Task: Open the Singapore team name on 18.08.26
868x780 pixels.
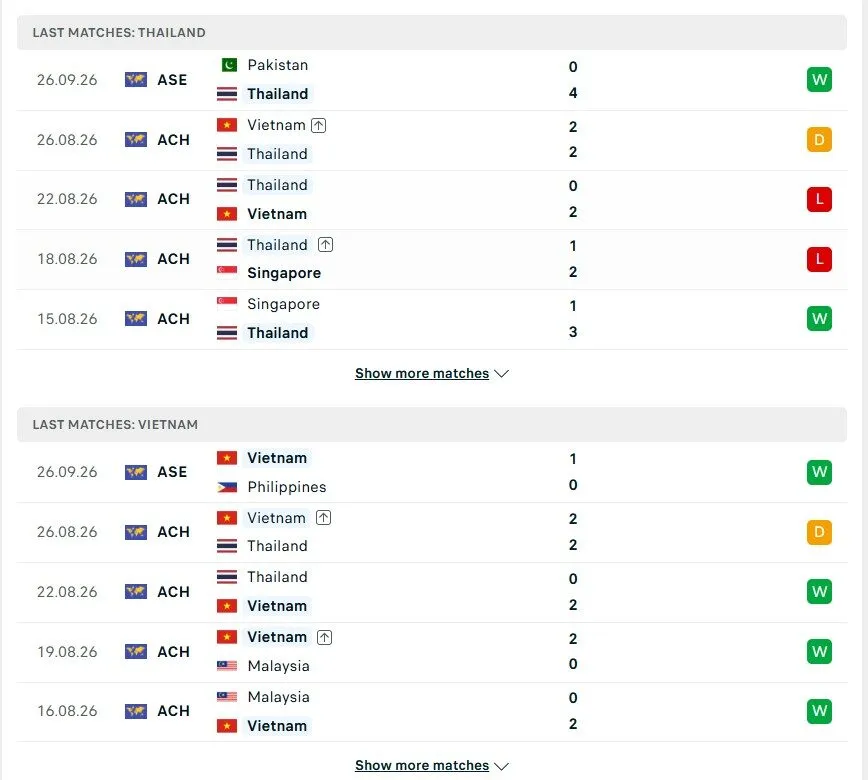Action: point(284,273)
